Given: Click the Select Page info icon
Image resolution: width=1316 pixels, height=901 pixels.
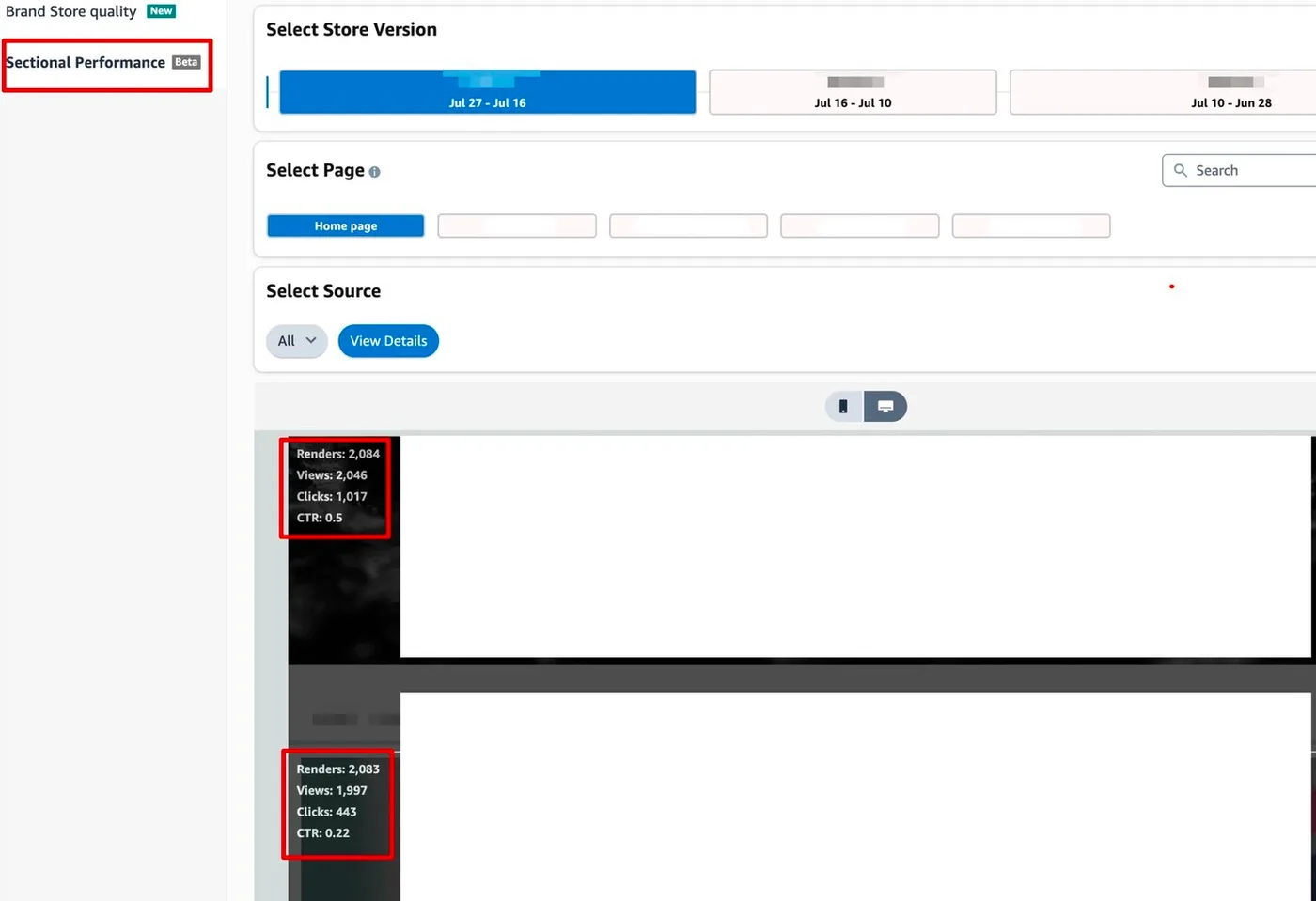Looking at the screenshot, I should point(374,172).
